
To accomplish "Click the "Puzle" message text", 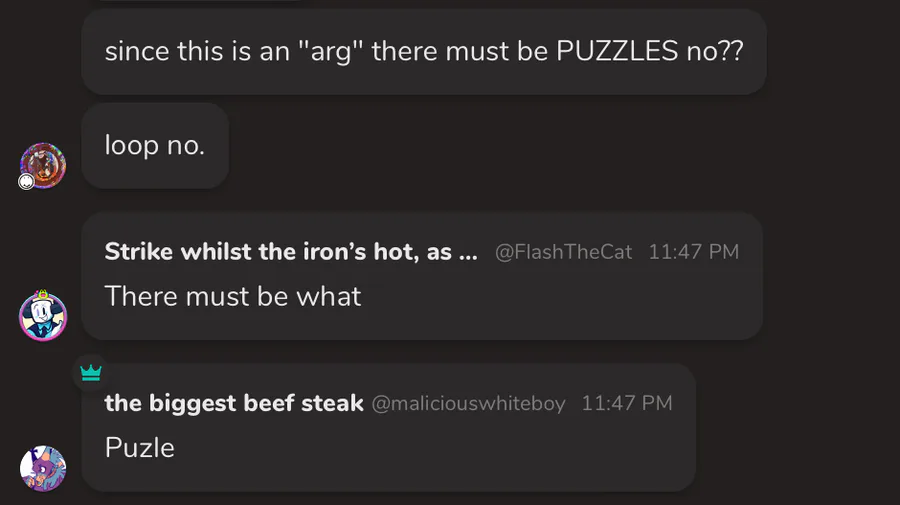I will click(x=139, y=447).
